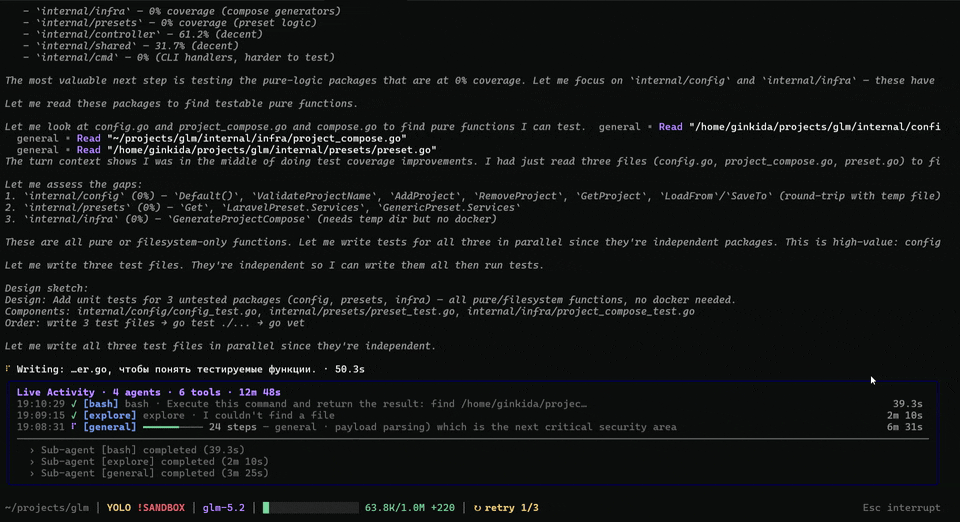Click the general agent progress bar
This screenshot has height=522, width=960.
[172, 427]
